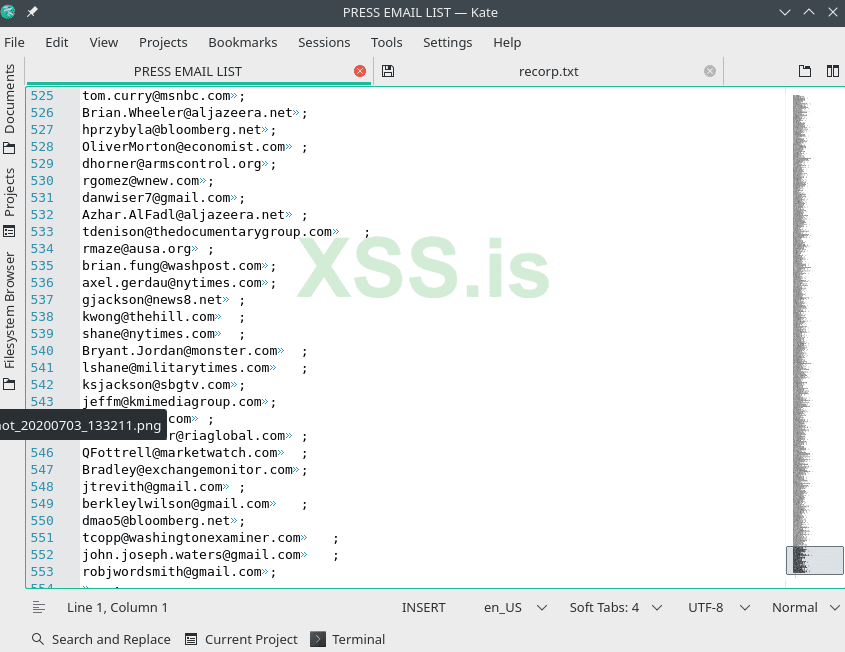Screen dimensions: 845x652
Task: Select the magnifier icon for Search and Replace
Action: (36, 639)
